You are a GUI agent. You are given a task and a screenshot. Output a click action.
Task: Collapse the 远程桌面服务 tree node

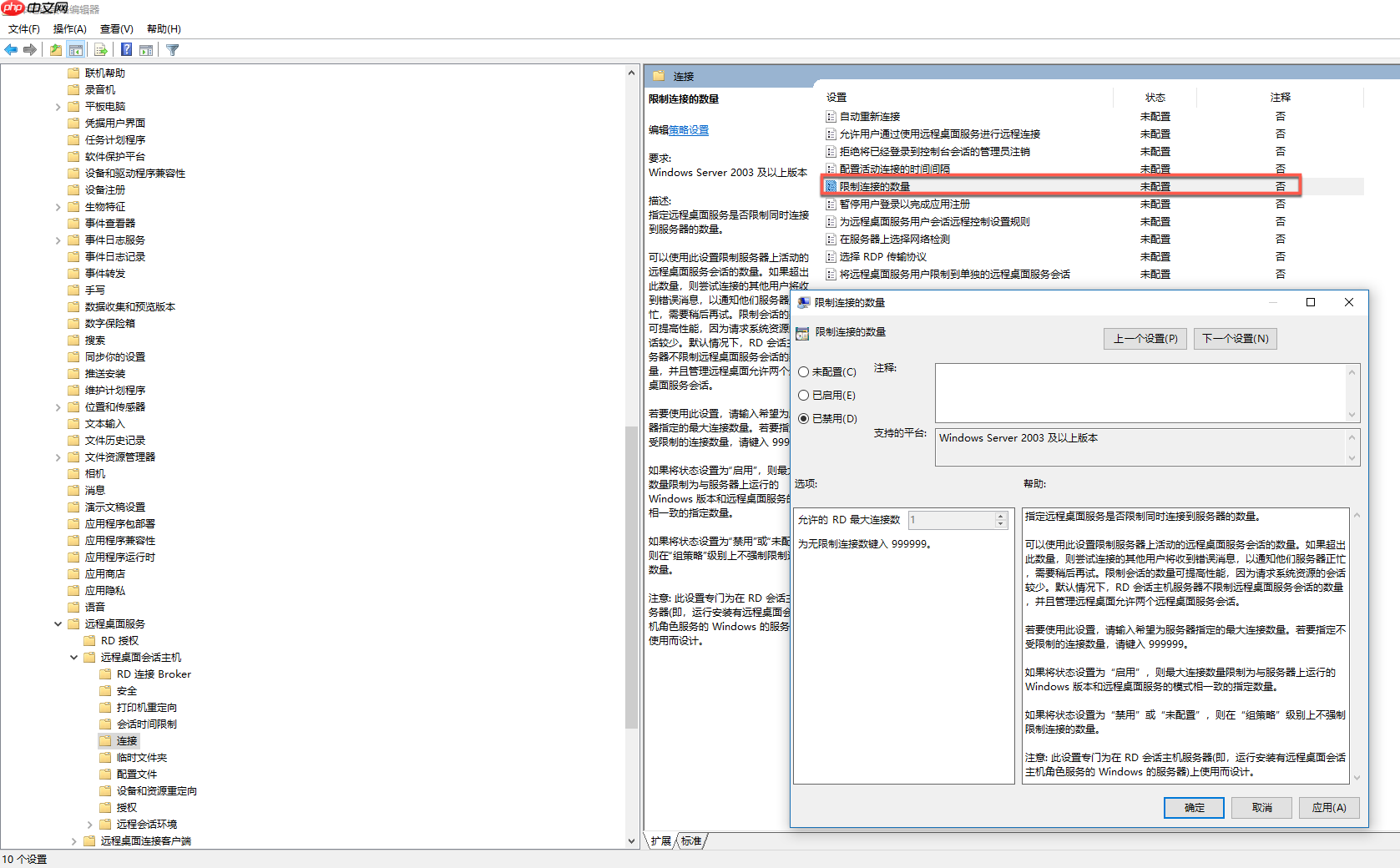(x=58, y=624)
